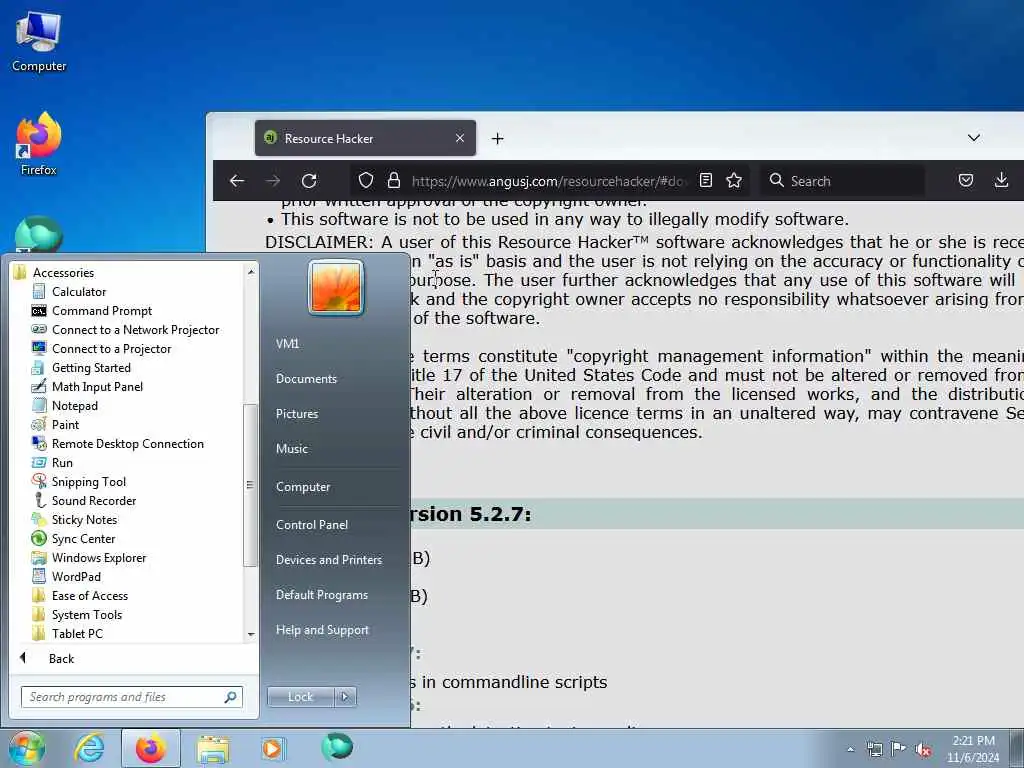This screenshot has width=1024, height=768.
Task: Collapse the Accessories folder
Action: pyautogui.click(x=63, y=273)
